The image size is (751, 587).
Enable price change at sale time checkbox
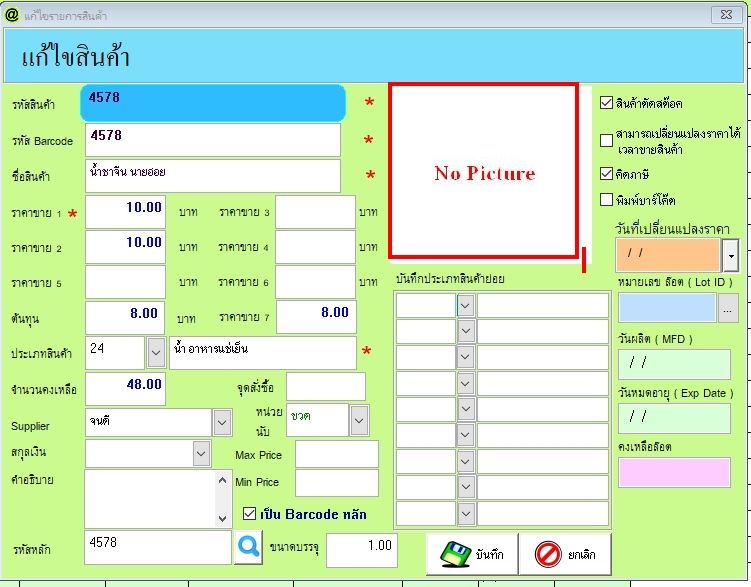606,140
